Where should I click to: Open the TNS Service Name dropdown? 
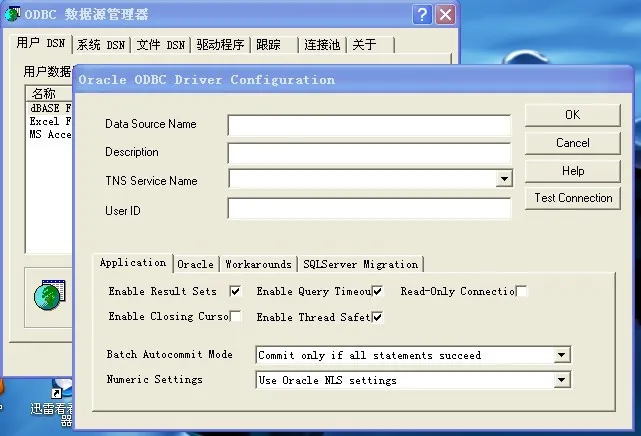point(504,179)
